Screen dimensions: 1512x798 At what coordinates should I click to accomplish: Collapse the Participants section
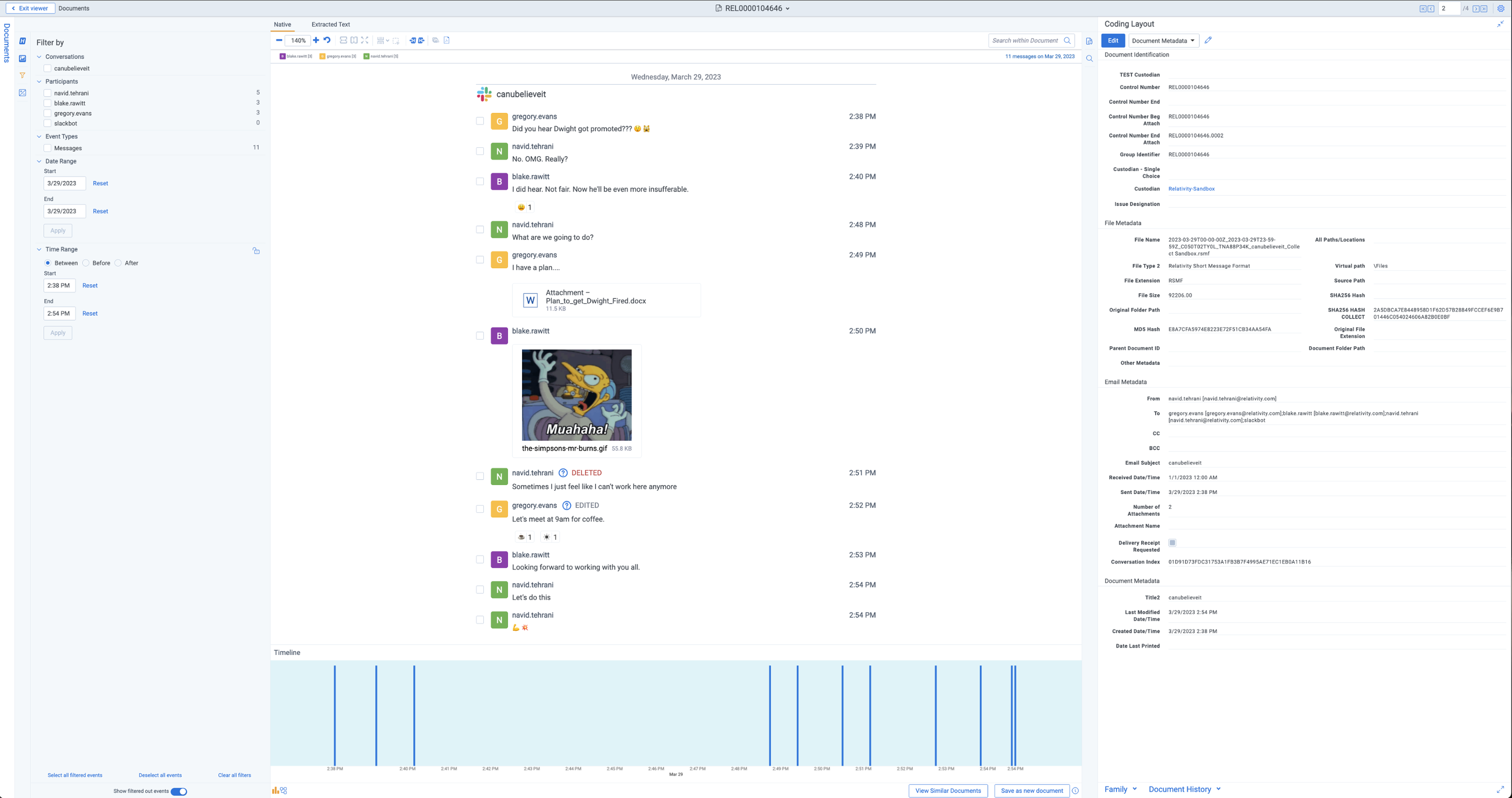[39, 82]
